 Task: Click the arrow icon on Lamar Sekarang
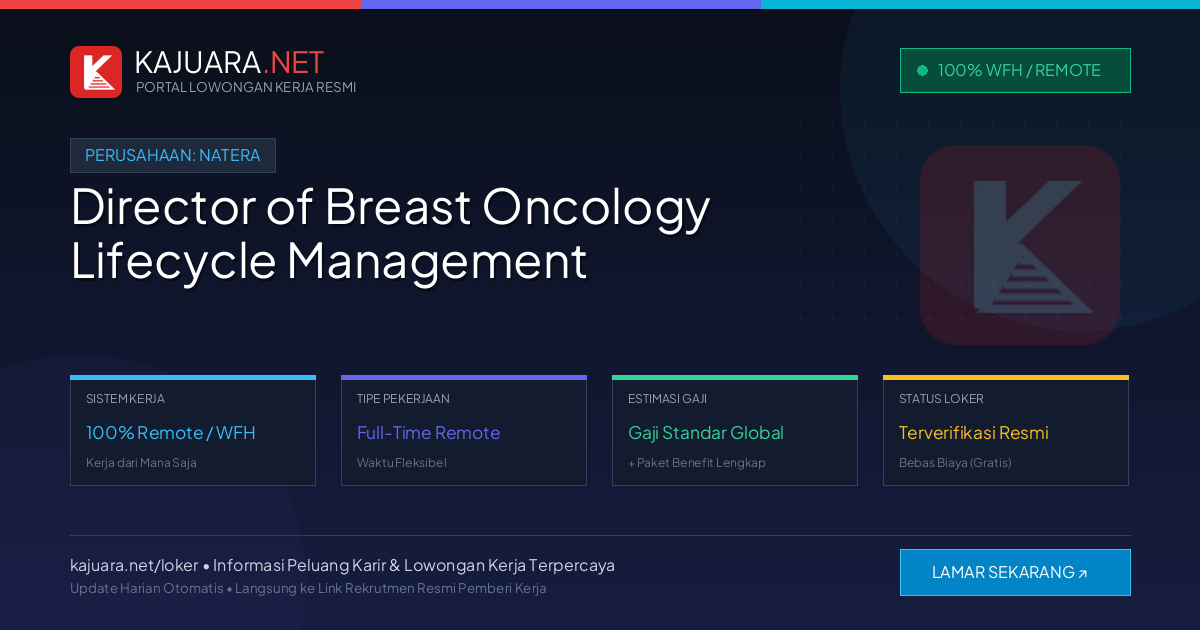coord(1082,574)
